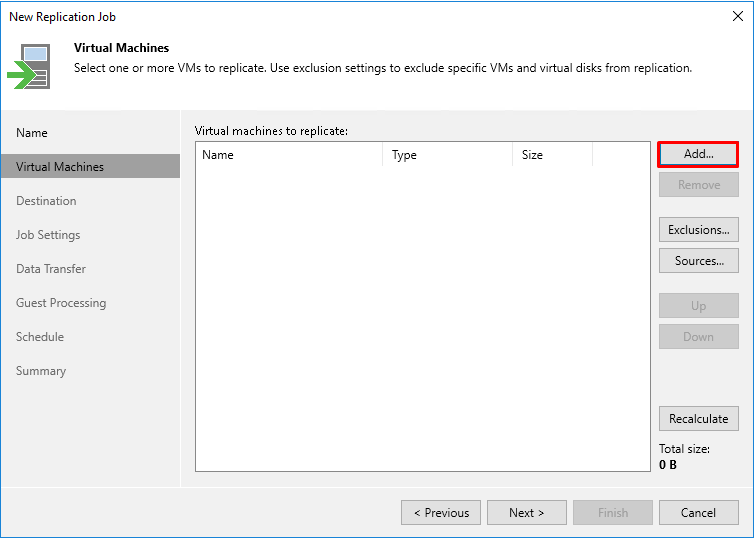Recalculate the total VM size
Viewport: 756px width, 541px height.
pyautogui.click(x=699, y=419)
